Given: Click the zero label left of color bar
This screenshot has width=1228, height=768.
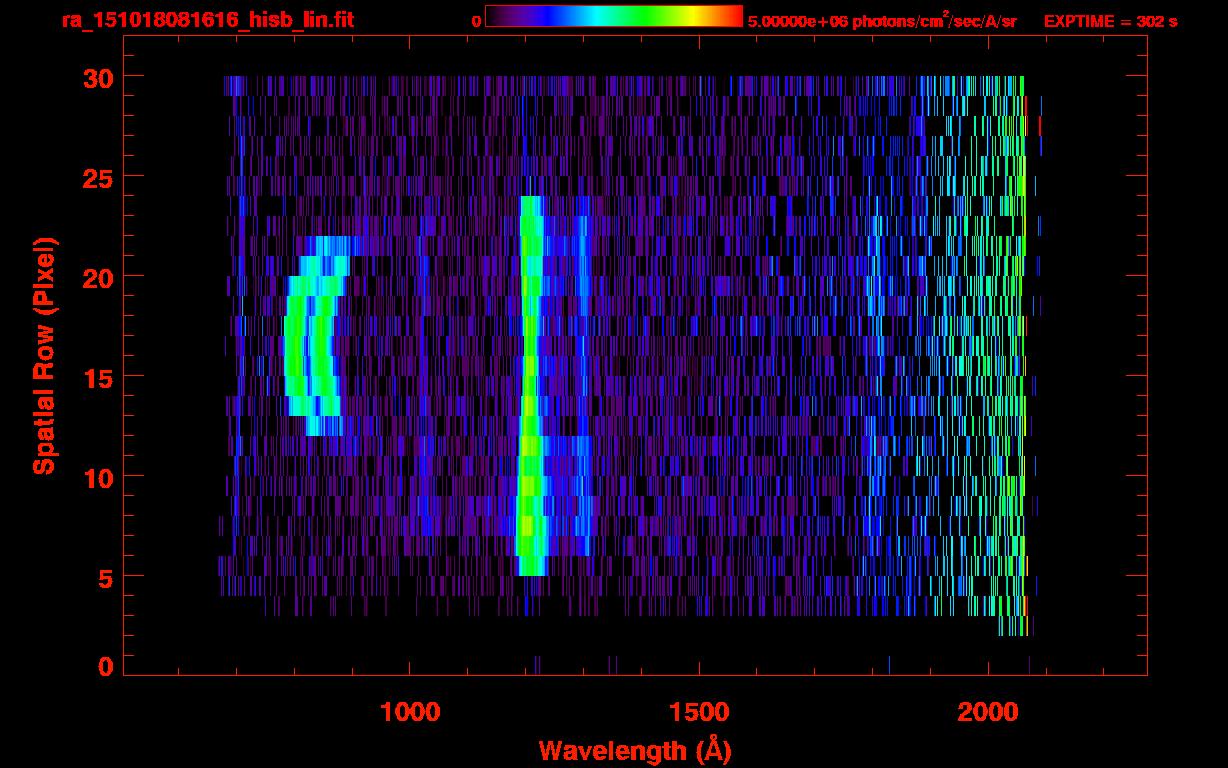Looking at the screenshot, I should click(x=476, y=21).
